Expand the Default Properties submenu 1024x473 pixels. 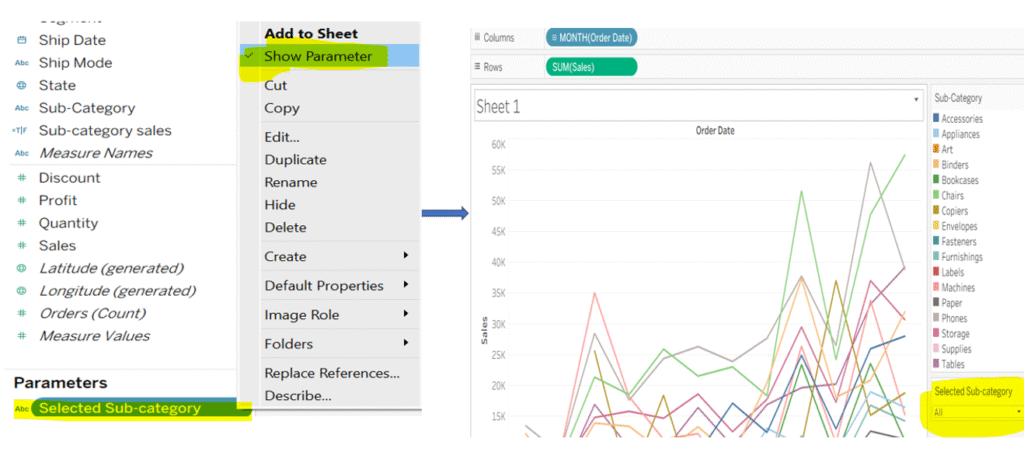(x=405, y=286)
